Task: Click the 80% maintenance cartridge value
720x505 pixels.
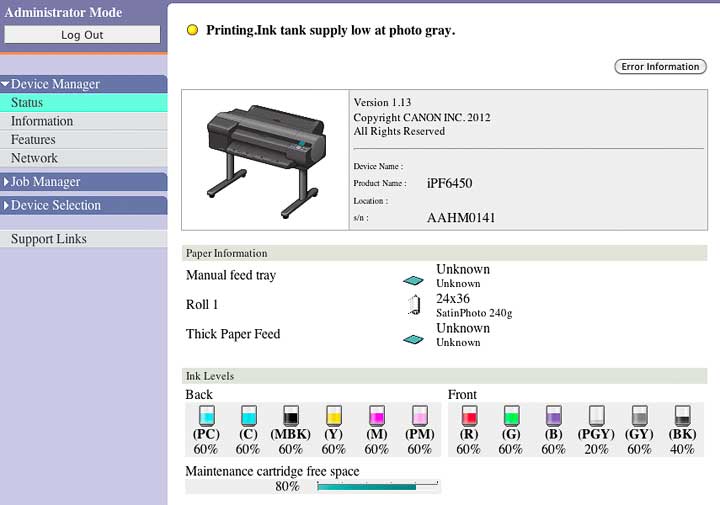Action: coord(287,486)
